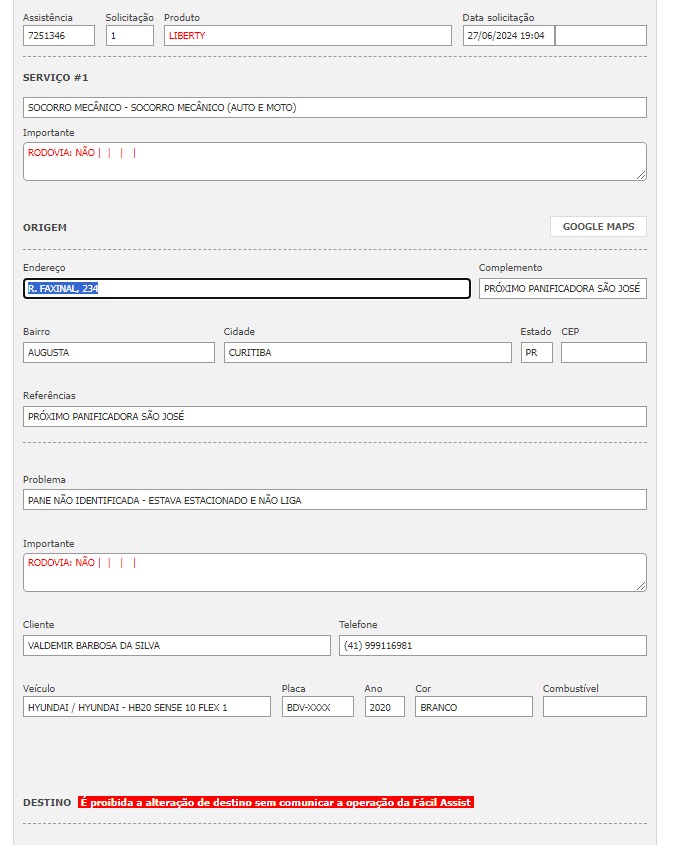
Task: Click the Estado field with PR
Action: [x=536, y=353]
